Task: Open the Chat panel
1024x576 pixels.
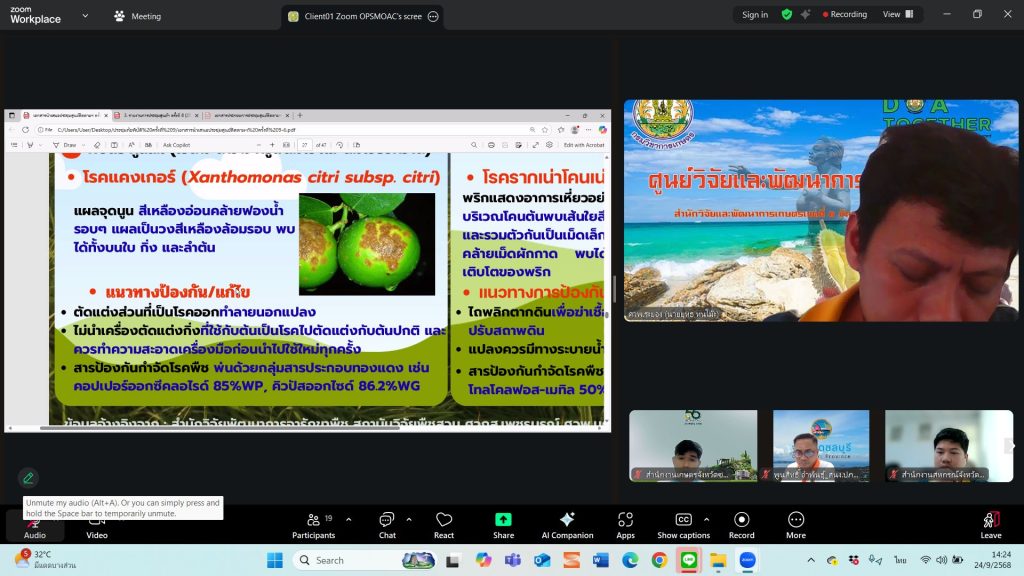Action: point(387,524)
